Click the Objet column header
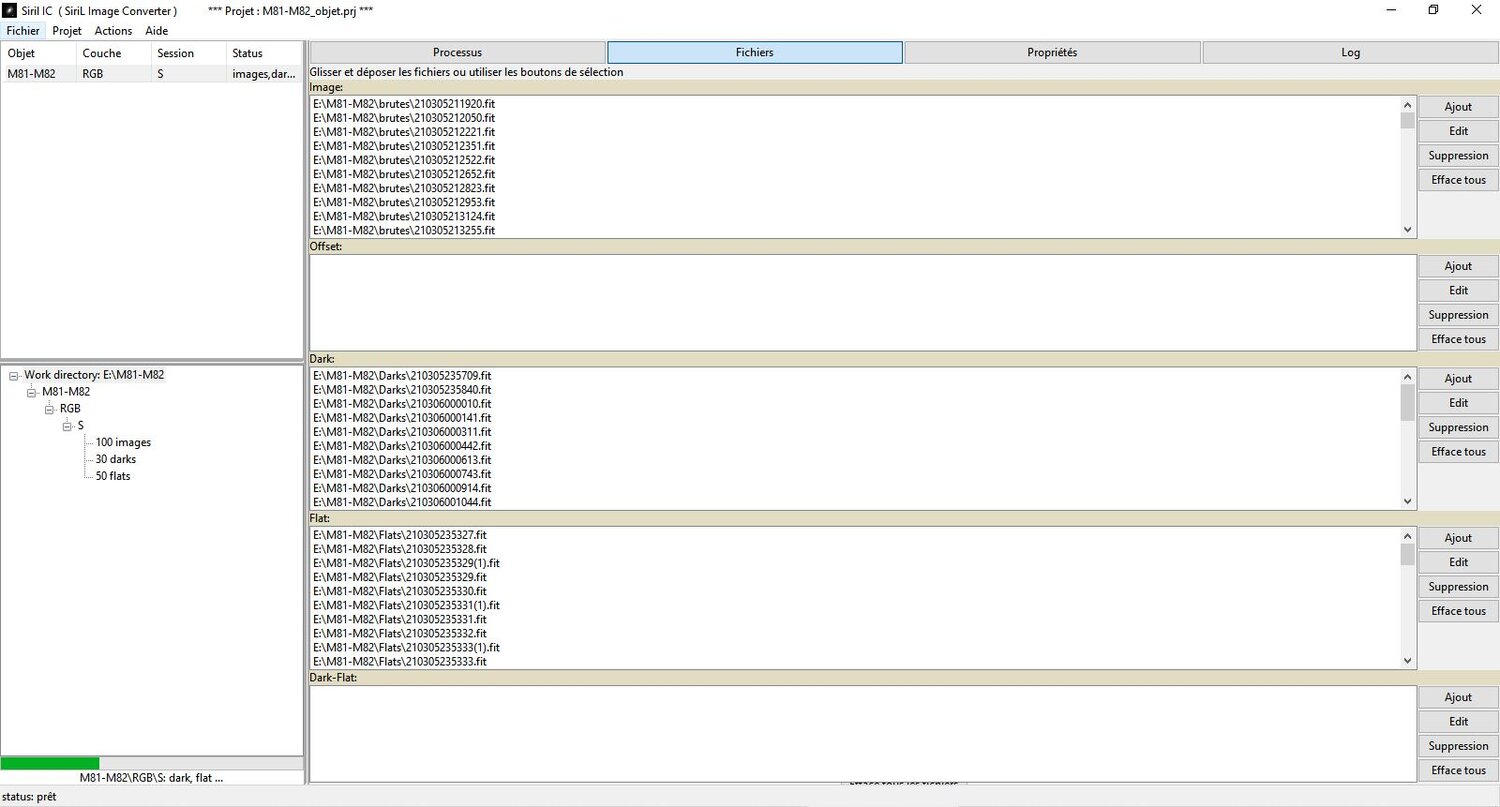This screenshot has width=1500, height=807. [39, 53]
